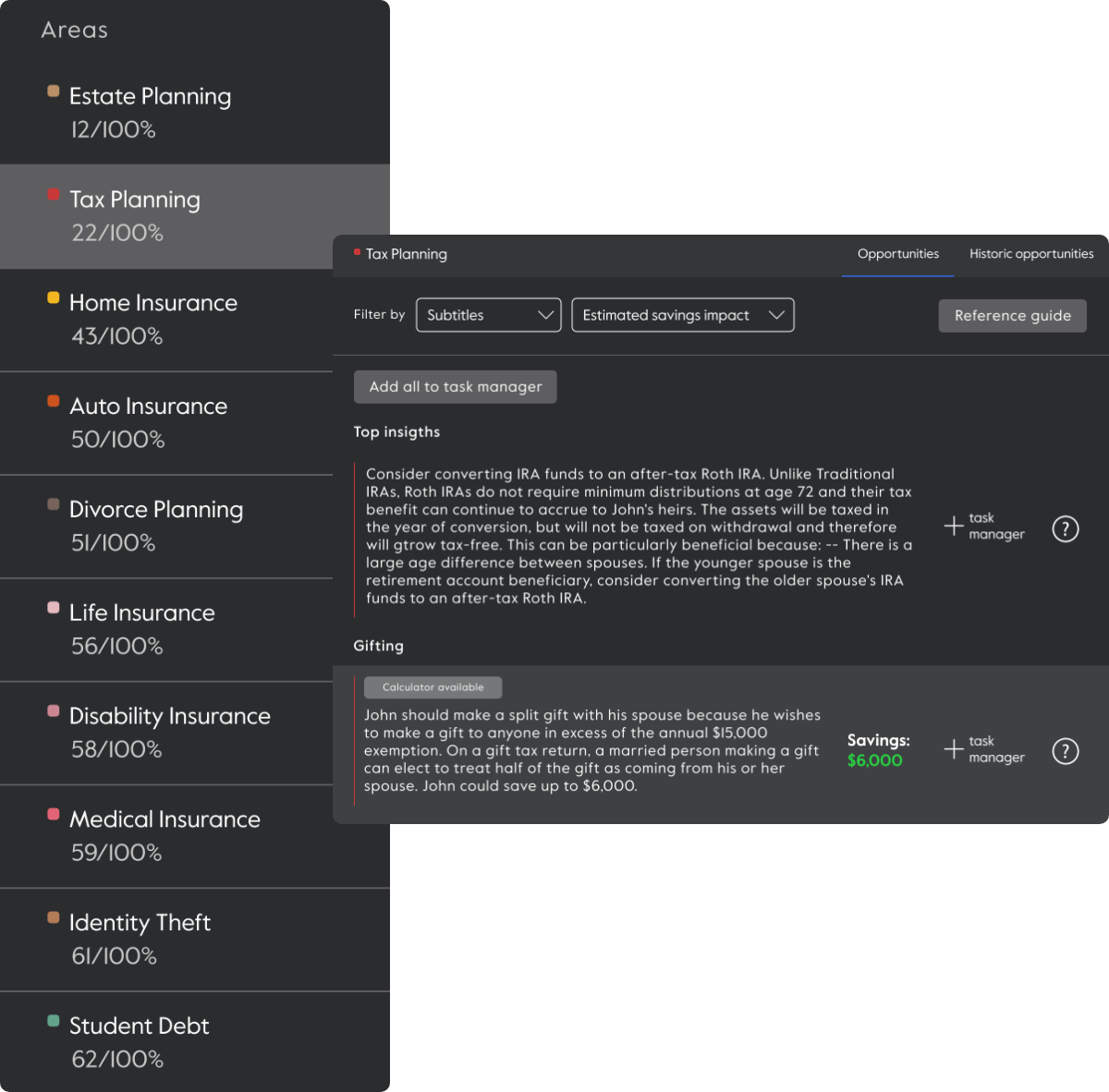
Task: Open the Reference guide
Action: (1012, 316)
